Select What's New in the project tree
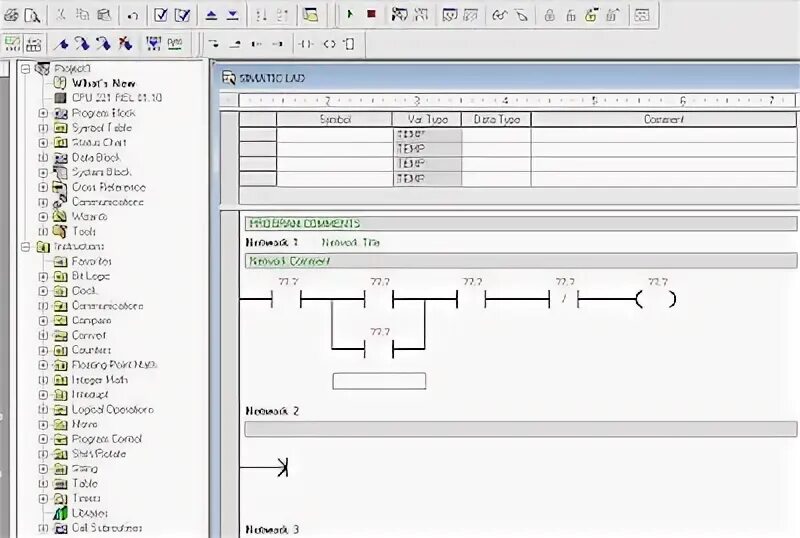 pyautogui.click(x=104, y=83)
